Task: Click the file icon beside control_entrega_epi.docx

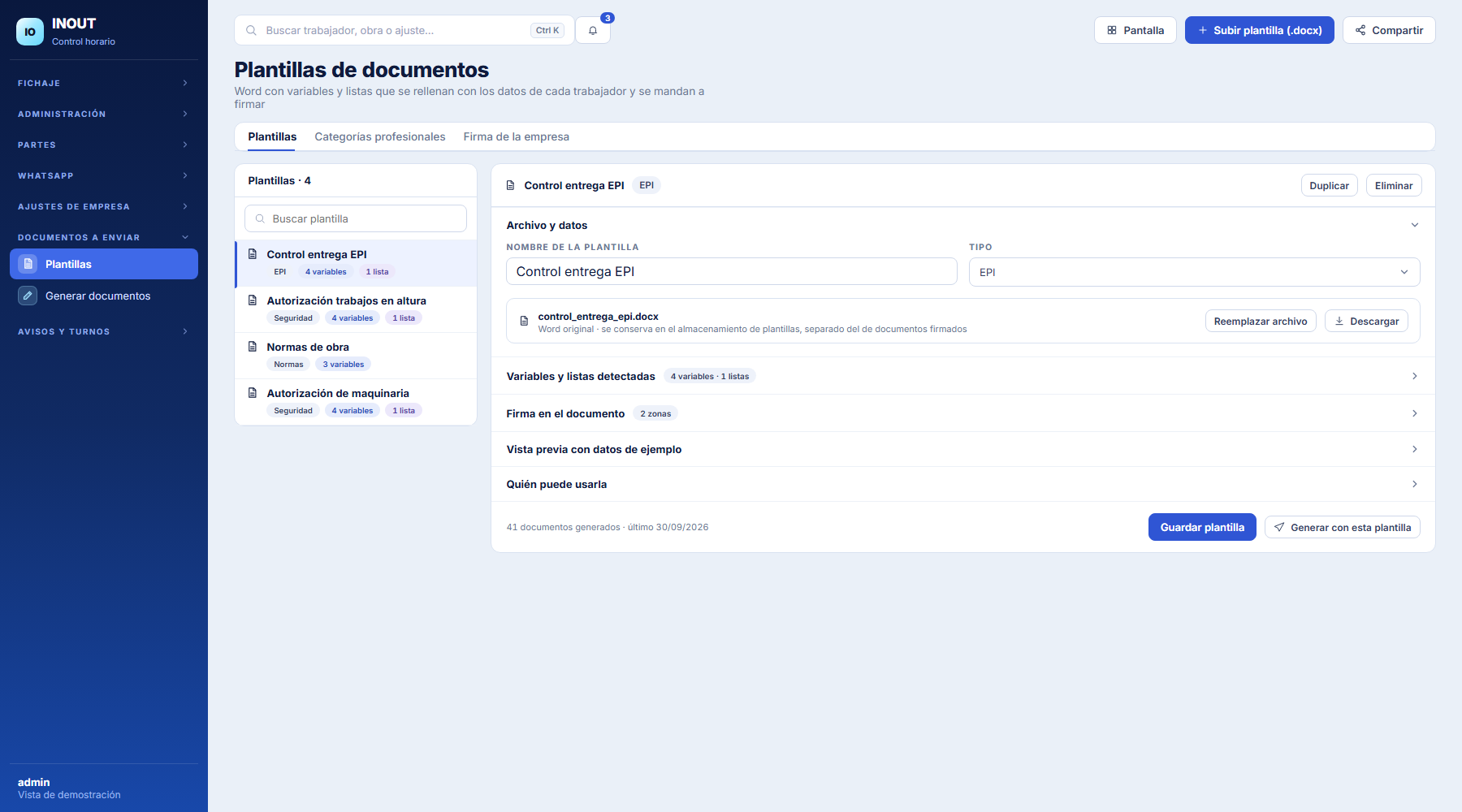Action: coord(524,322)
